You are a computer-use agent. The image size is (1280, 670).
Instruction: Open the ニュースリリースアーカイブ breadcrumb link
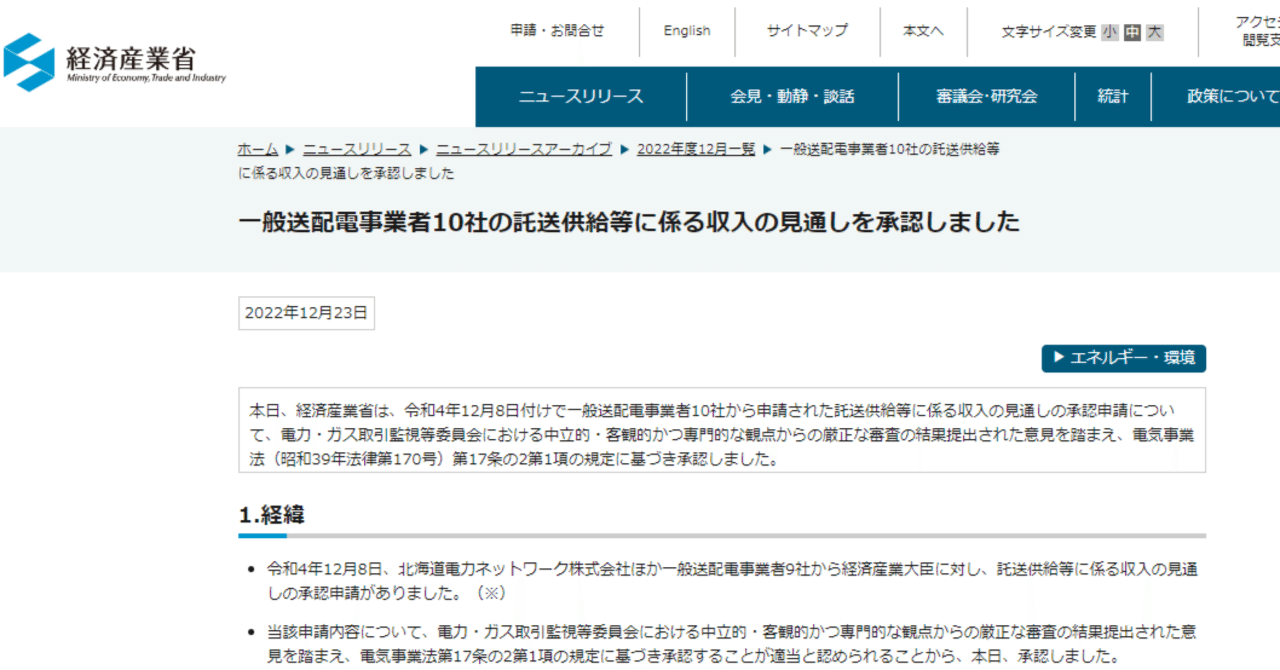pos(523,148)
